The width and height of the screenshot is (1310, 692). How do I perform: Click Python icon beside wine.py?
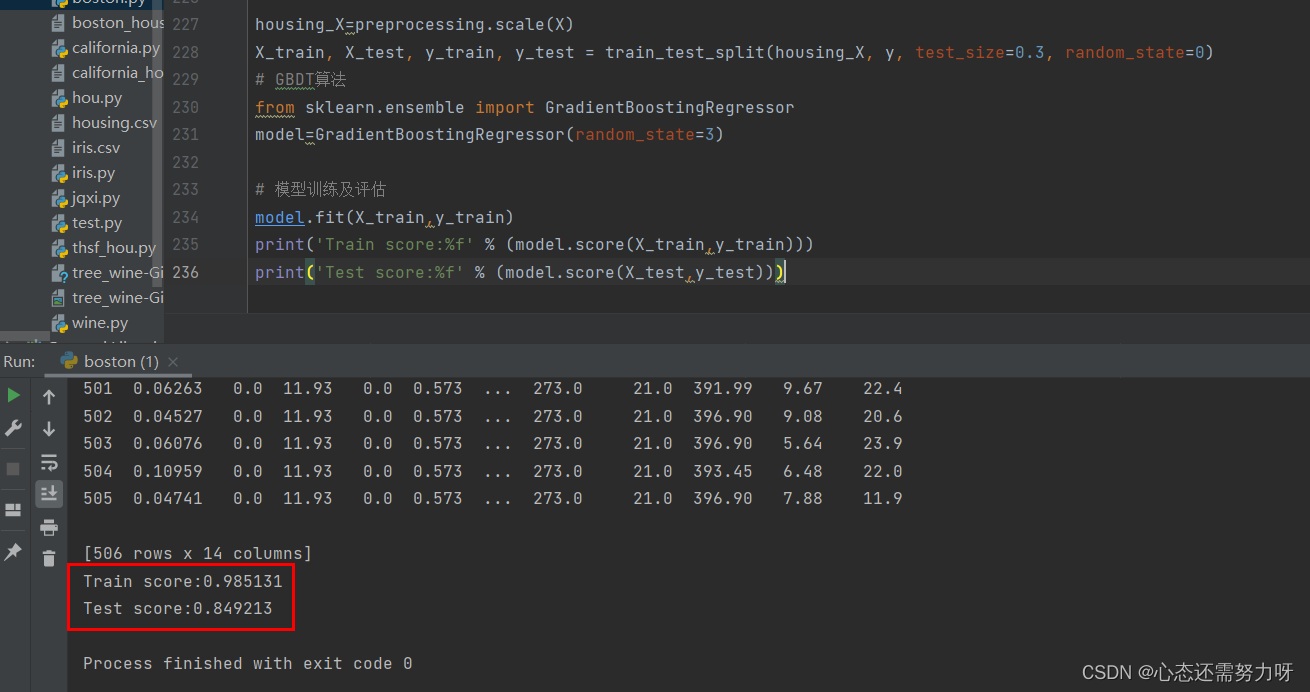click(60, 323)
